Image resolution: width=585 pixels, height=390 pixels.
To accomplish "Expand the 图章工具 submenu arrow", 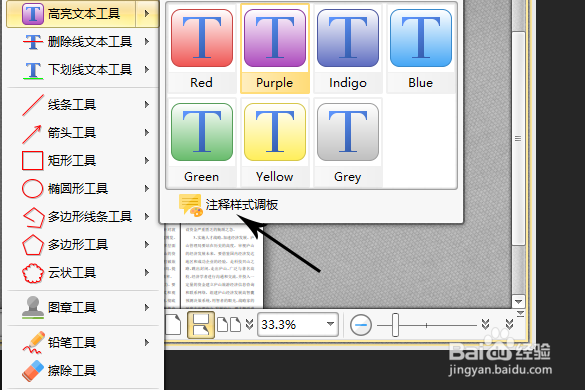I will coord(147,308).
